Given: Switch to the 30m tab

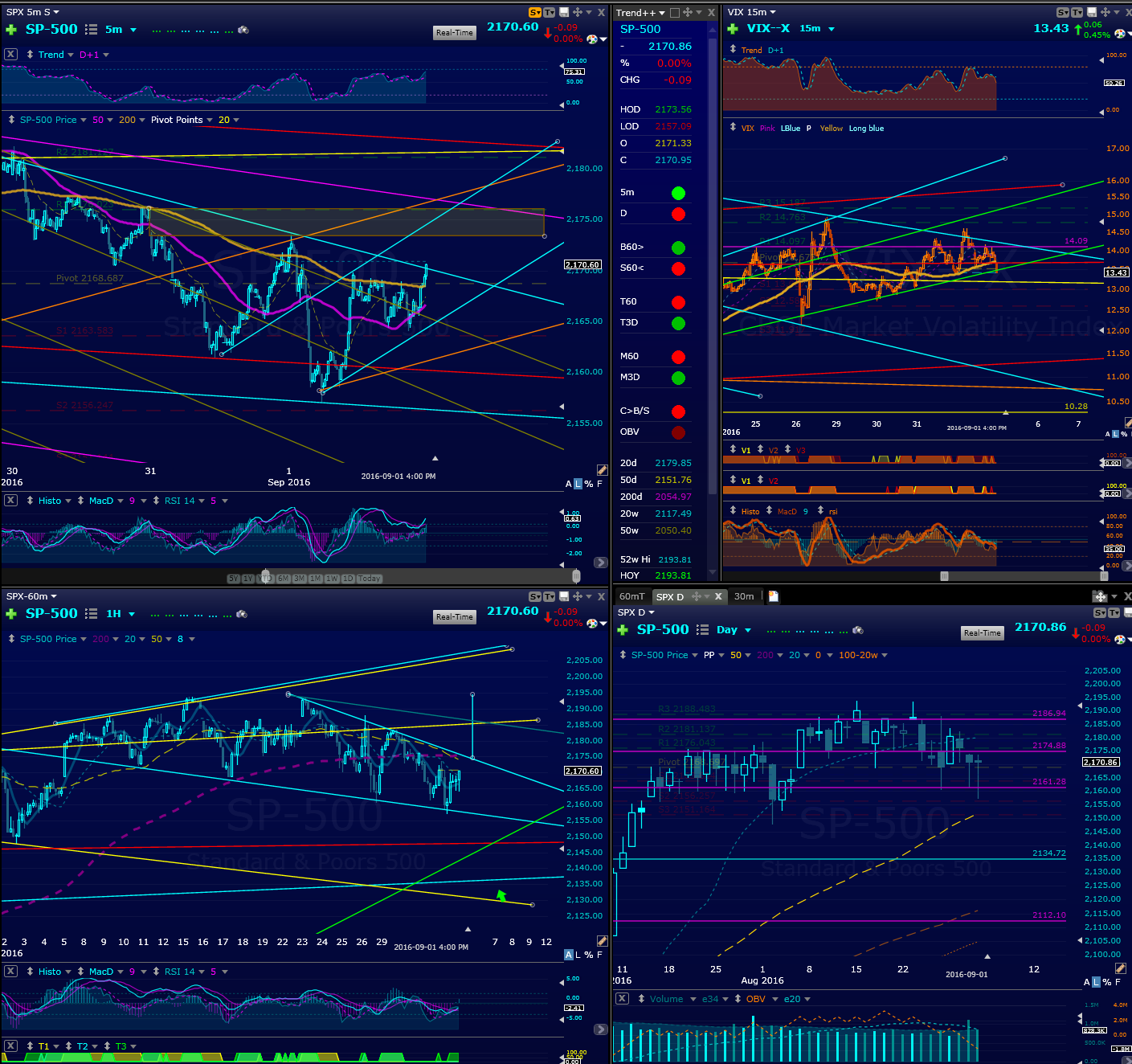Looking at the screenshot, I should click(x=744, y=596).
